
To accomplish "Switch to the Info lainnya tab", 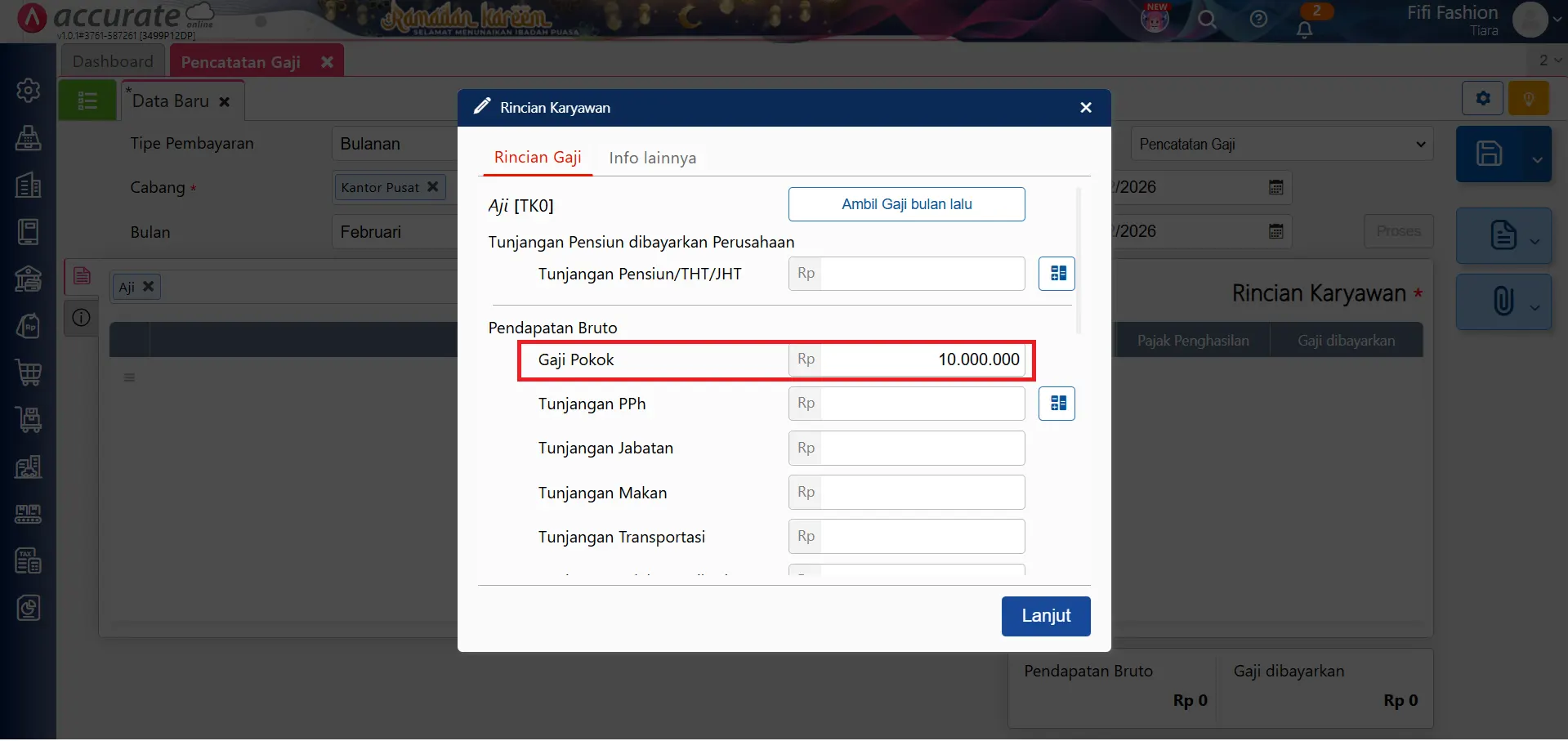I will pos(652,158).
